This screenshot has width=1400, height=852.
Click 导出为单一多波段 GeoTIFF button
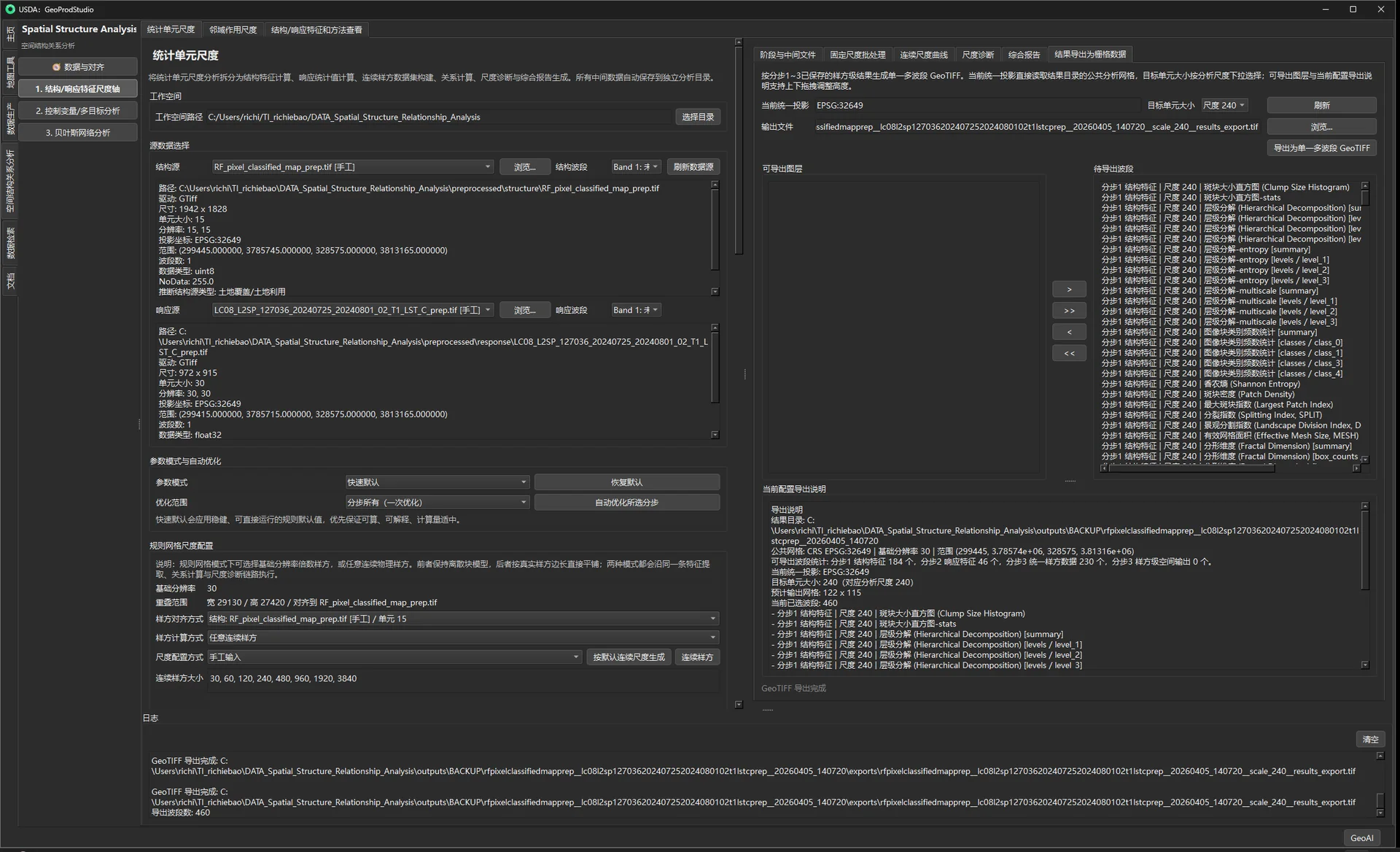pyautogui.click(x=1321, y=148)
